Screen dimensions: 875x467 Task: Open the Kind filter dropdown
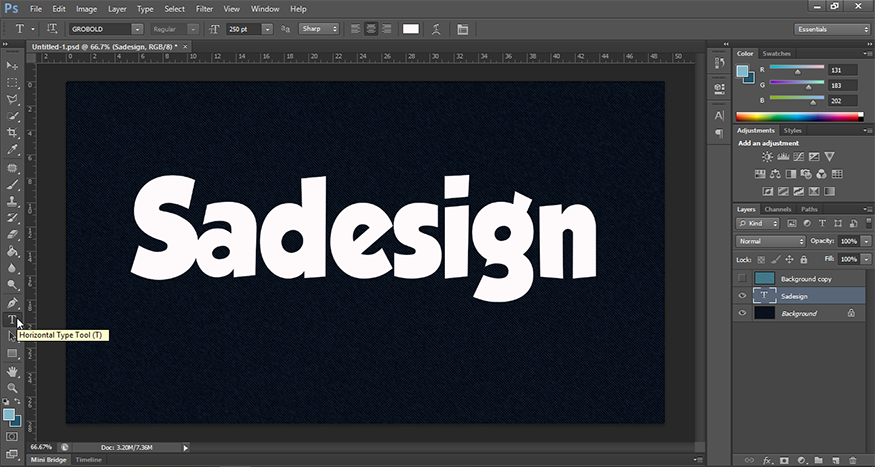pos(757,223)
